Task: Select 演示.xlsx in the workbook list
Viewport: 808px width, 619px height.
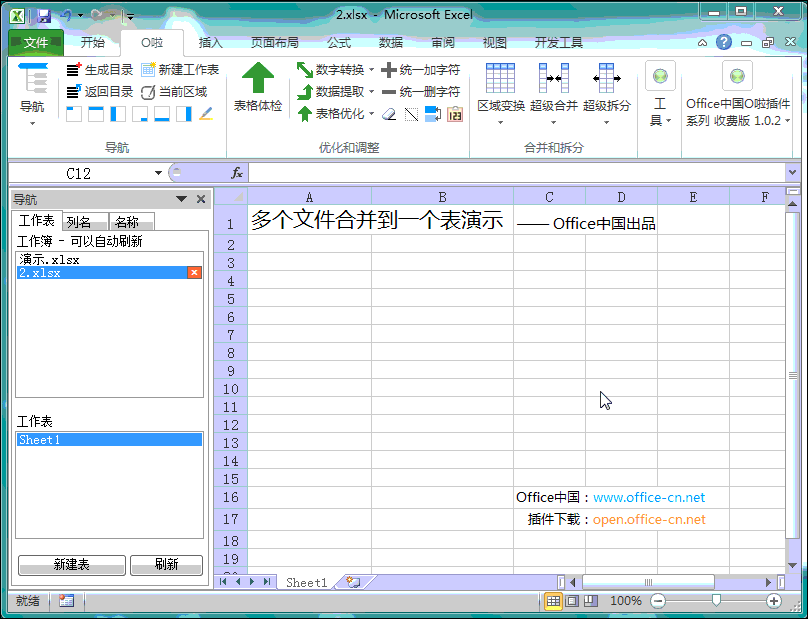Action: [109, 260]
